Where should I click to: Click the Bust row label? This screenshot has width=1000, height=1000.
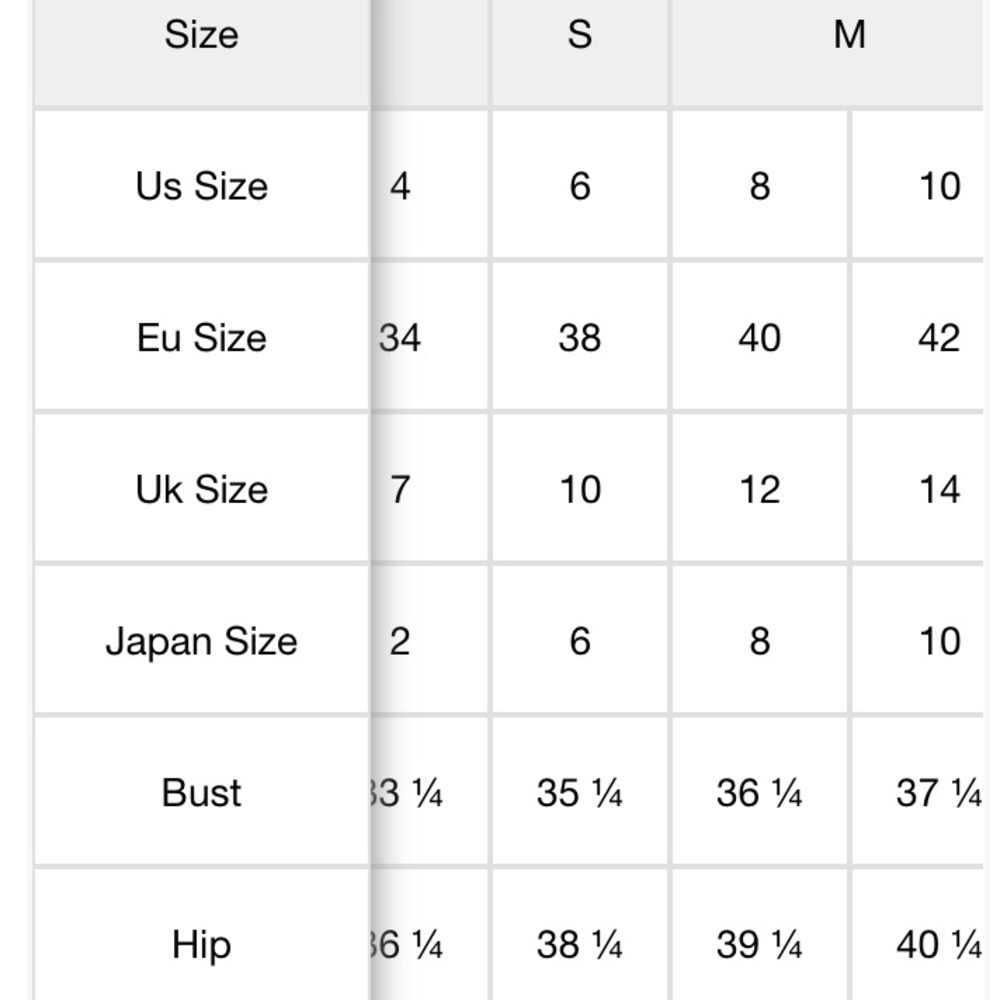(x=201, y=793)
